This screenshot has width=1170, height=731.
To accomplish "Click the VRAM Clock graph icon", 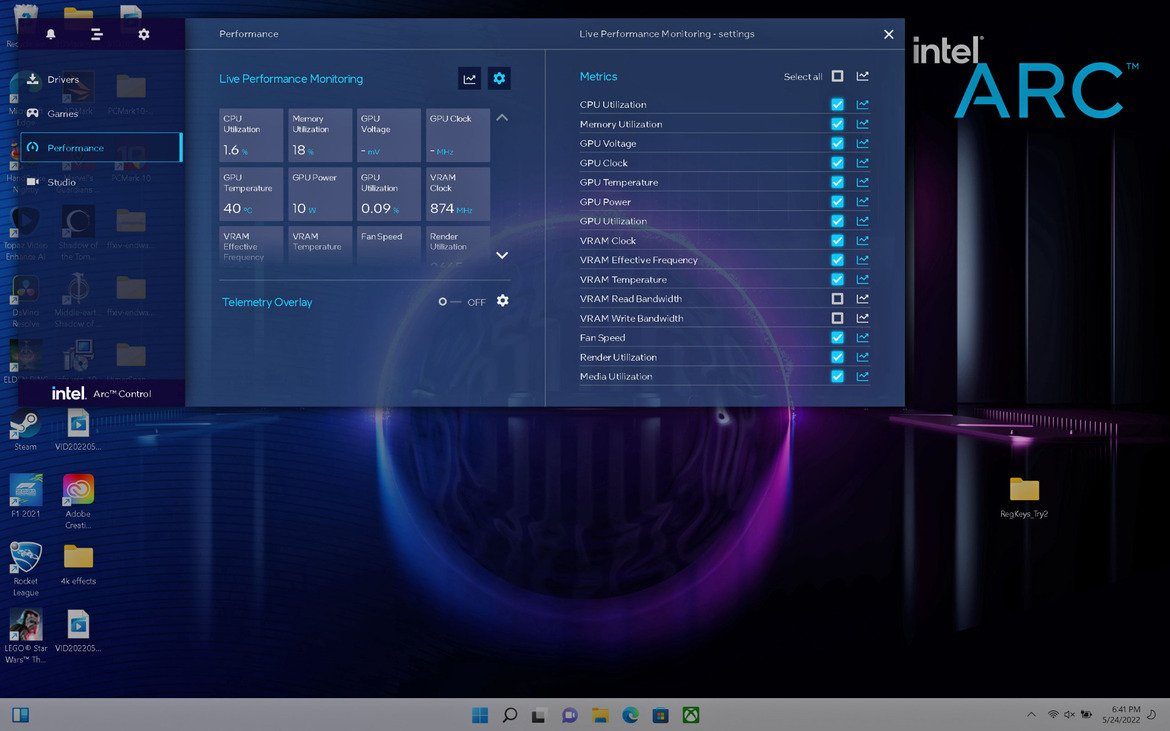I will click(863, 240).
